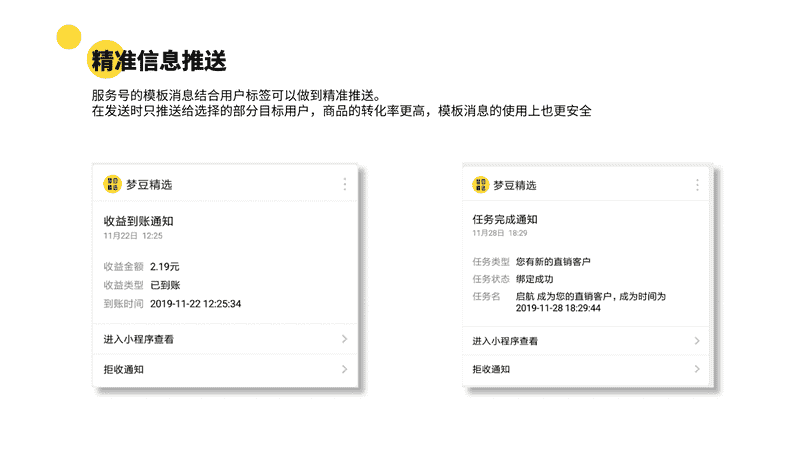
Task: Open three-dot menu on 任务完成通知 card
Action: click(x=697, y=185)
